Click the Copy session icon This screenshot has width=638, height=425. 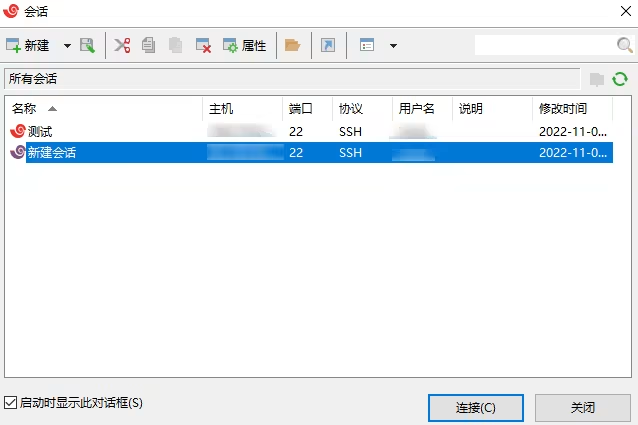(x=149, y=45)
